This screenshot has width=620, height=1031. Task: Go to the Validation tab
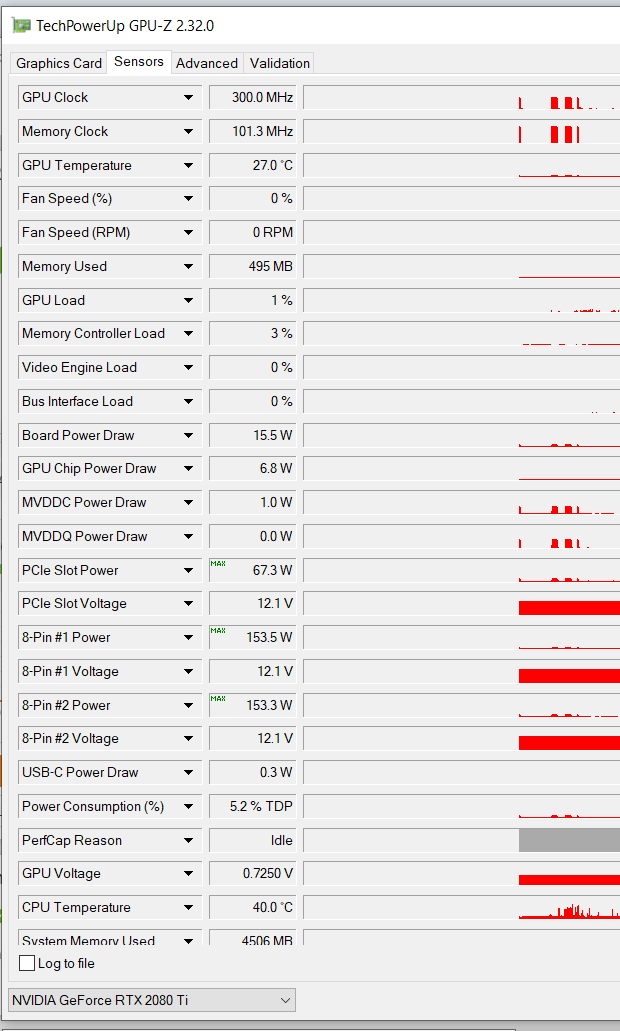[x=279, y=63]
